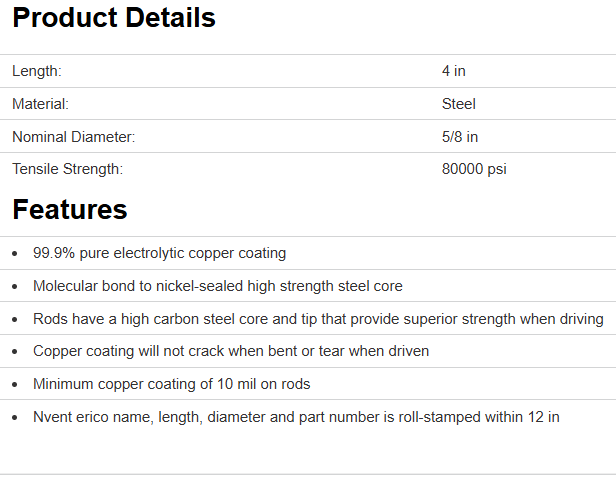Click the bullet beside 'Molecular bond'
This screenshot has height=486, width=616.
point(14,287)
